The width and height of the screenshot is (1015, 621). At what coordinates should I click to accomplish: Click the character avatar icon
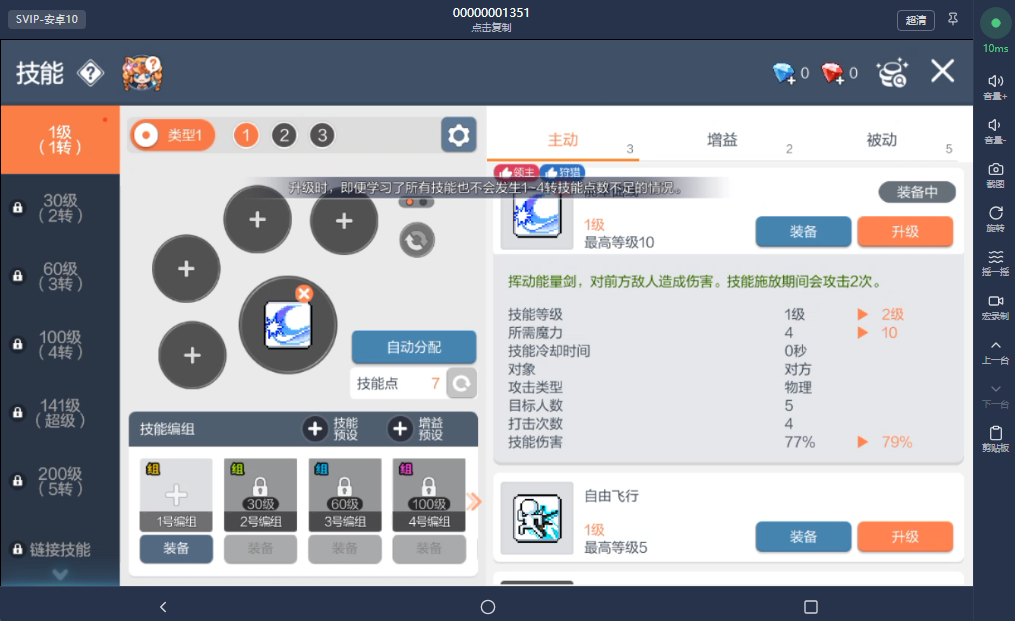(x=142, y=73)
